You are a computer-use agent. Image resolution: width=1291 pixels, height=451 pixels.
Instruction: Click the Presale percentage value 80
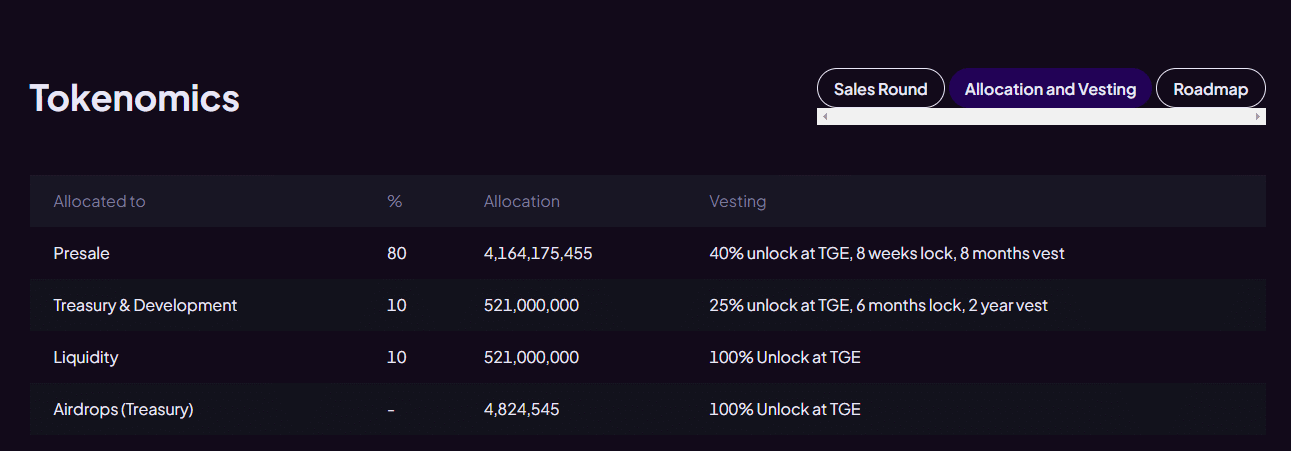click(x=397, y=254)
